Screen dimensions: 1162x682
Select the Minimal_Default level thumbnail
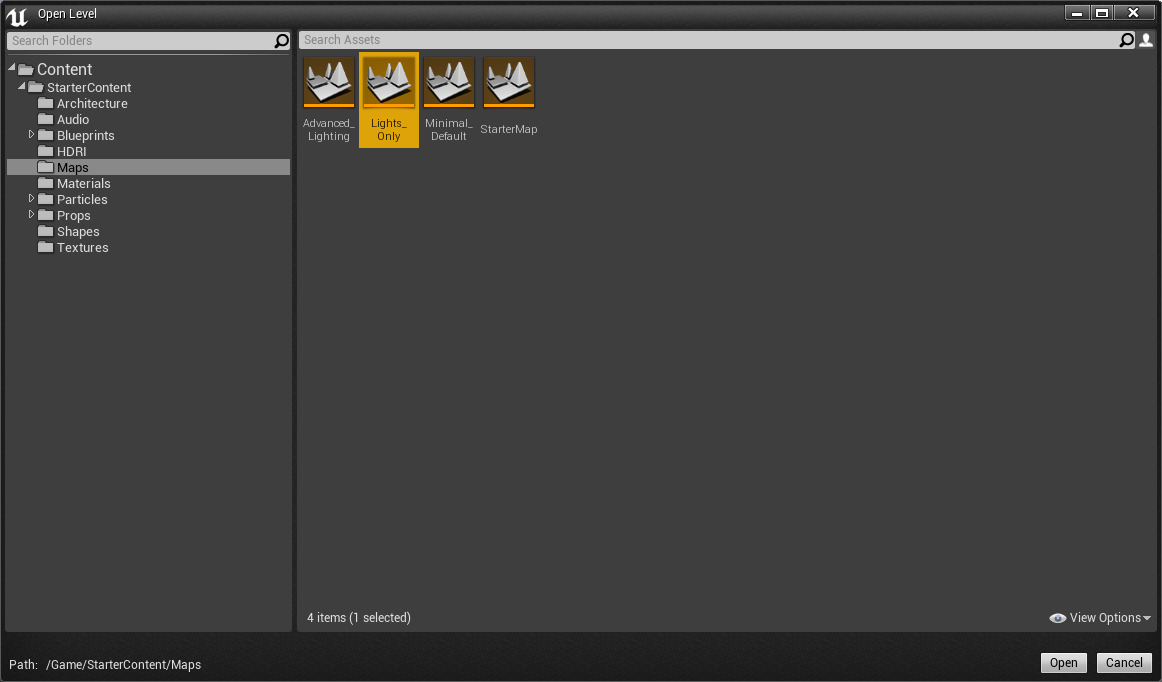click(x=448, y=81)
